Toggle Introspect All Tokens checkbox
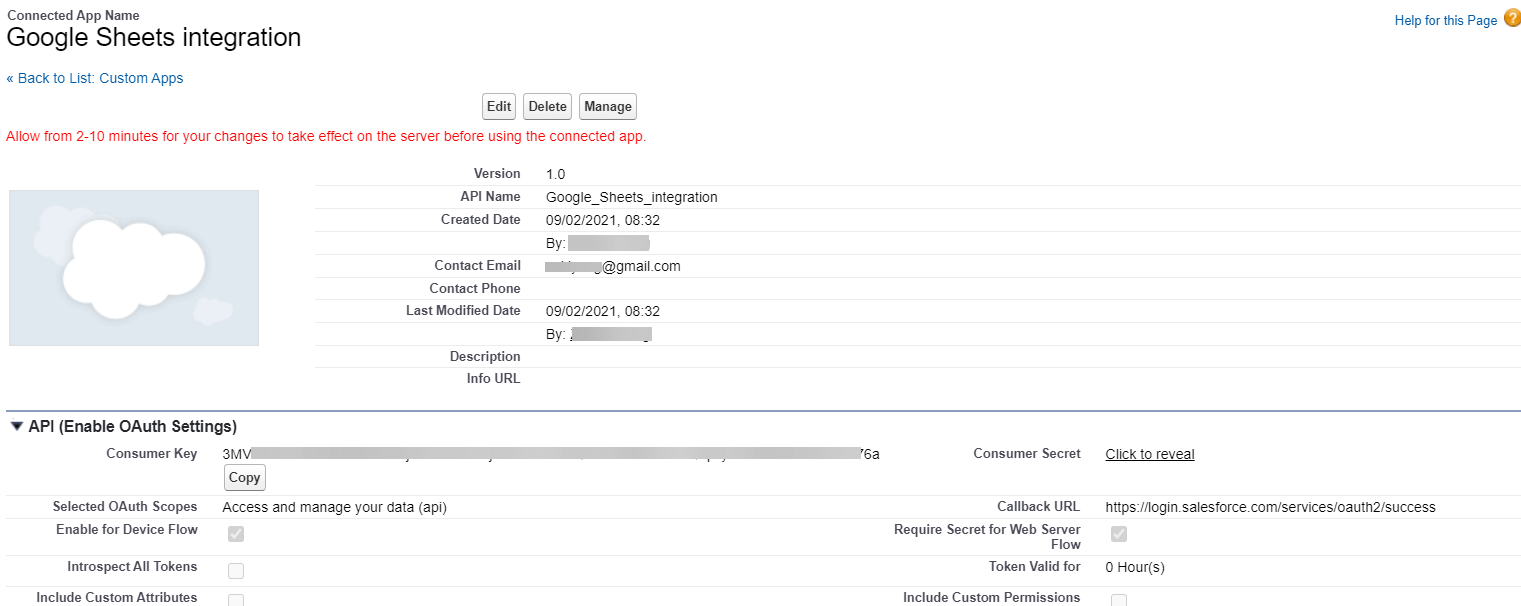 (236, 571)
